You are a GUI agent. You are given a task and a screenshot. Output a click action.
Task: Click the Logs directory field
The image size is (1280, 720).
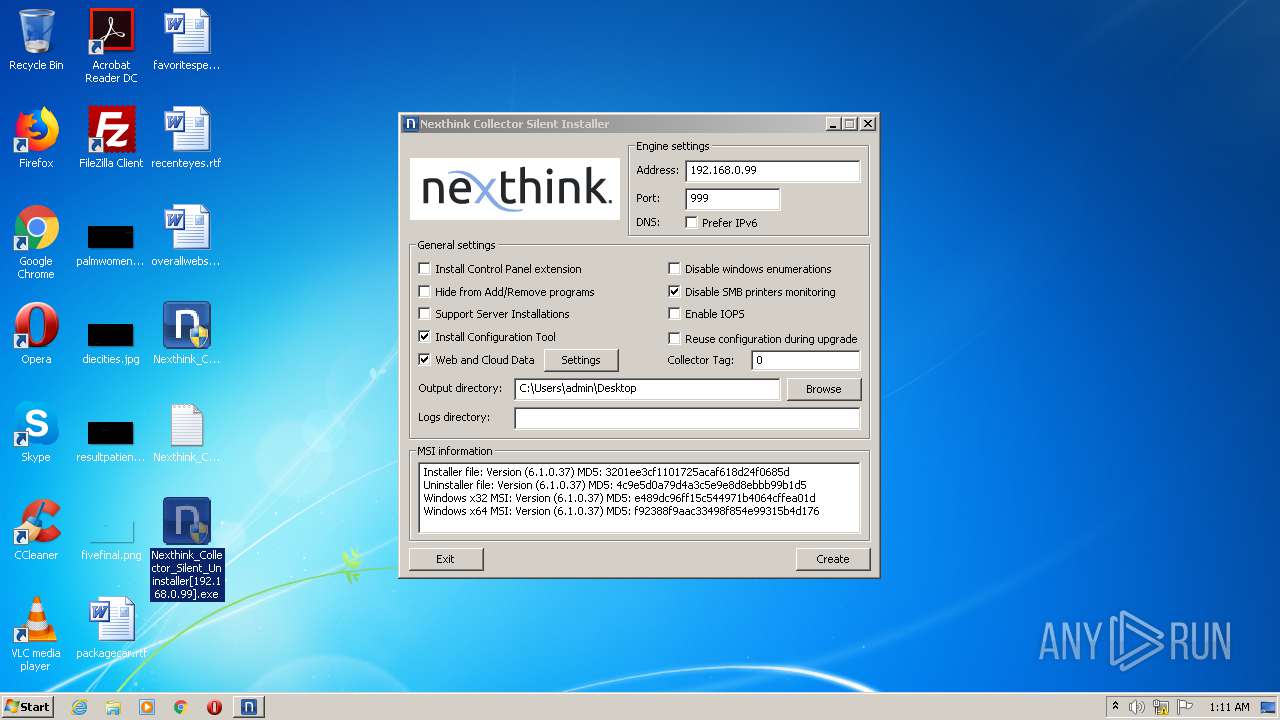pyautogui.click(x=687, y=418)
